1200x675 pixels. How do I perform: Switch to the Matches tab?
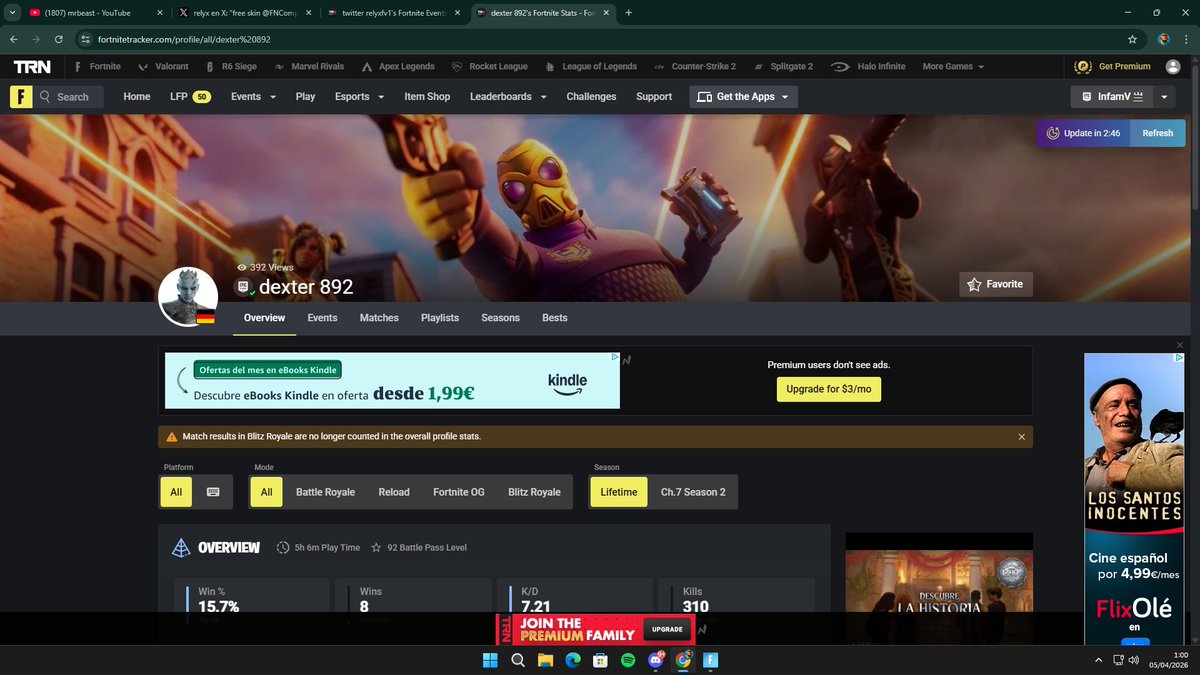tap(379, 317)
